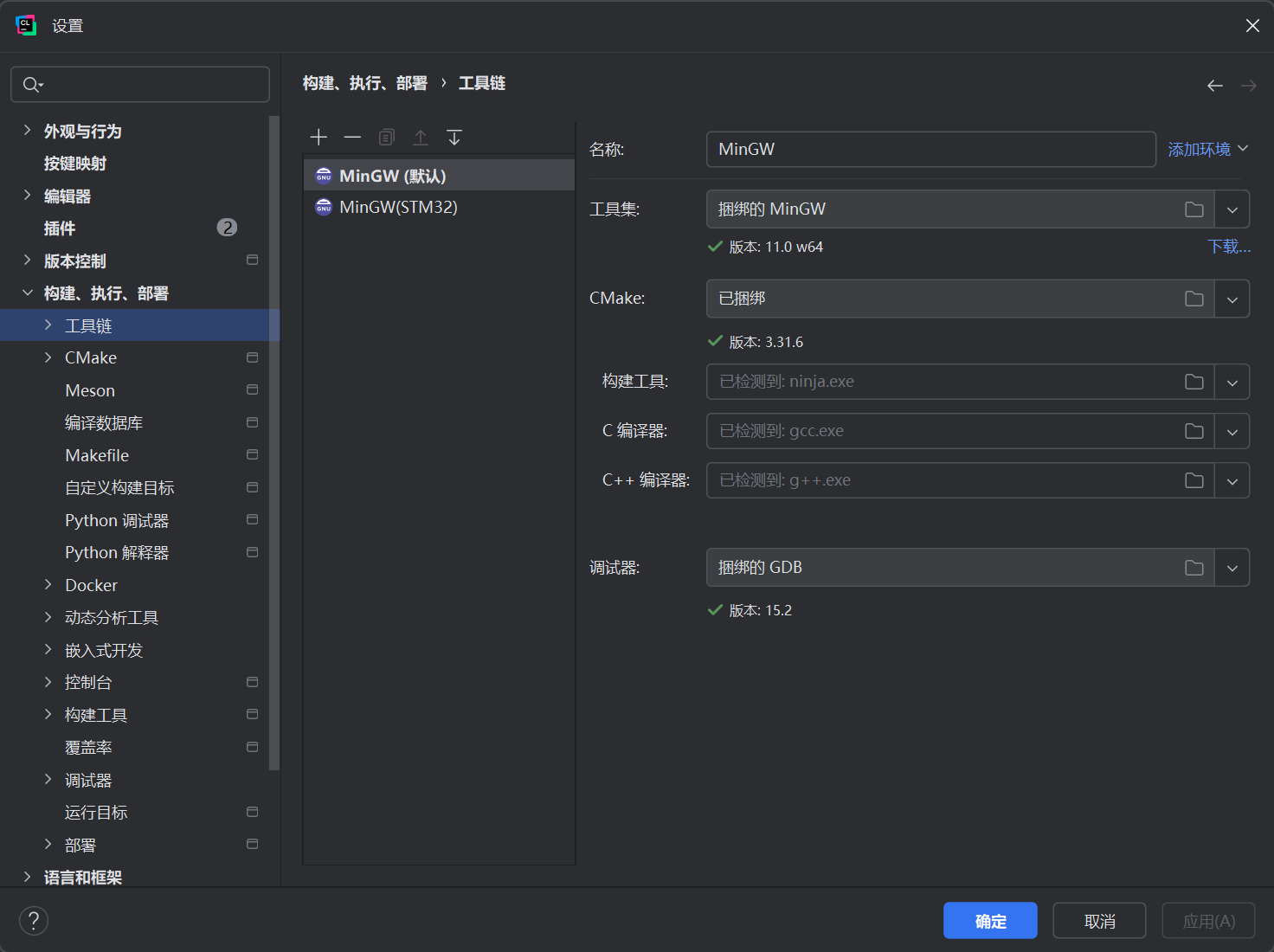This screenshot has width=1274, height=952.
Task: Open the 调试器 dropdown arrow
Action: point(1232,568)
